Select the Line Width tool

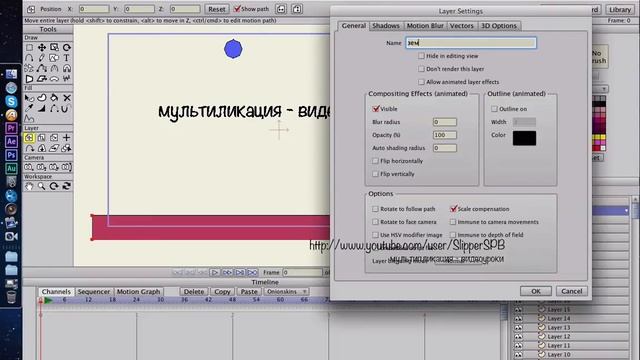(42, 109)
